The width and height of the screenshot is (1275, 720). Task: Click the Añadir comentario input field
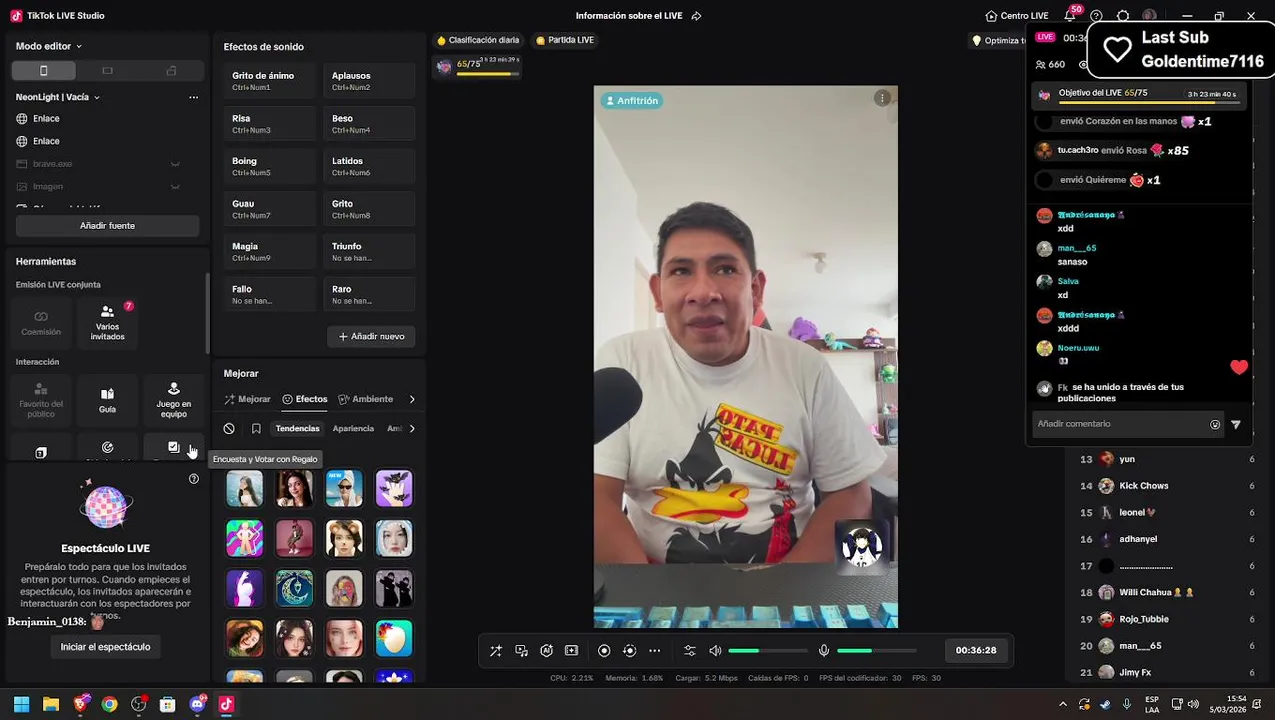(1120, 424)
